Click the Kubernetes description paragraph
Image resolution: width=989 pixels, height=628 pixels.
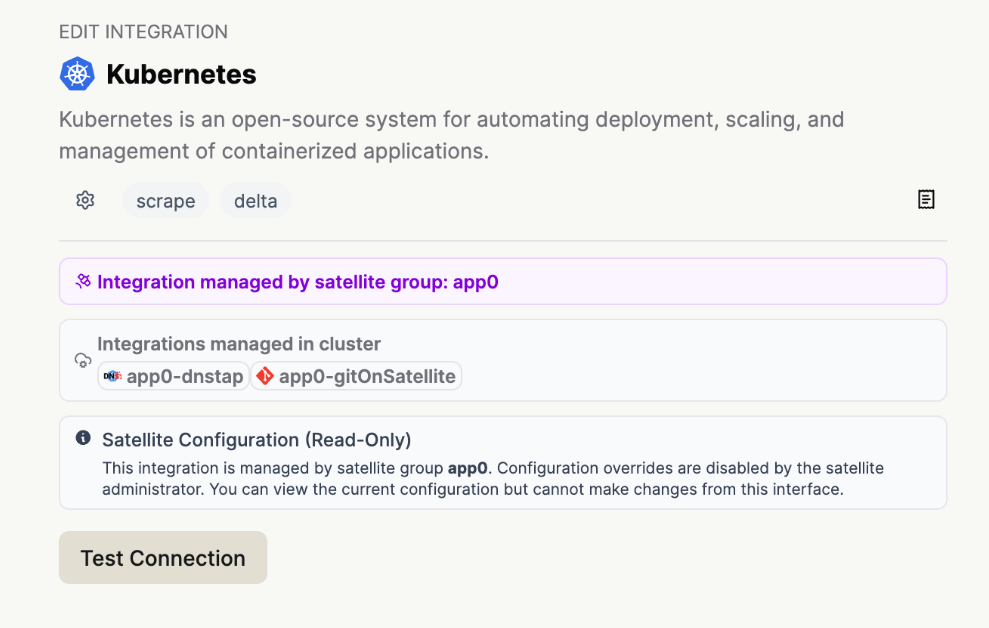click(x=452, y=135)
